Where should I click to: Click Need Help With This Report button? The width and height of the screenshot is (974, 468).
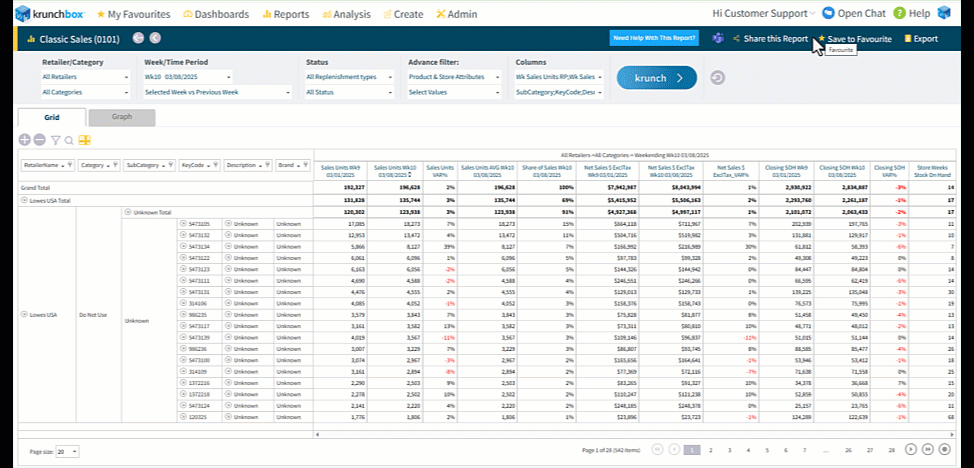pyautogui.click(x=654, y=39)
